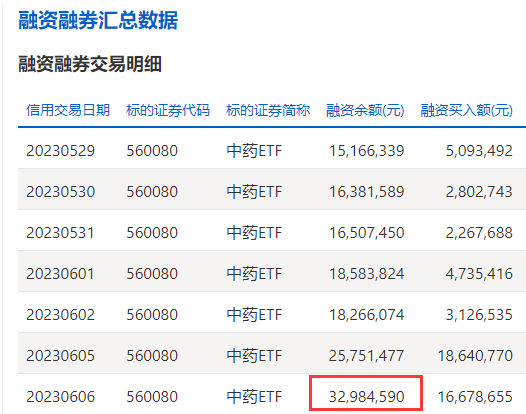Viewport: 526px width, 414px height.
Task: Click 中药ETF name in 20230529 row
Action: tap(254, 151)
